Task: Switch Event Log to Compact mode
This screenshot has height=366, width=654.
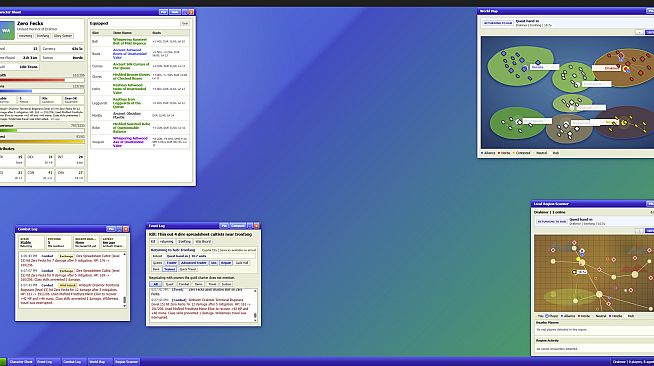Action: coord(238,226)
